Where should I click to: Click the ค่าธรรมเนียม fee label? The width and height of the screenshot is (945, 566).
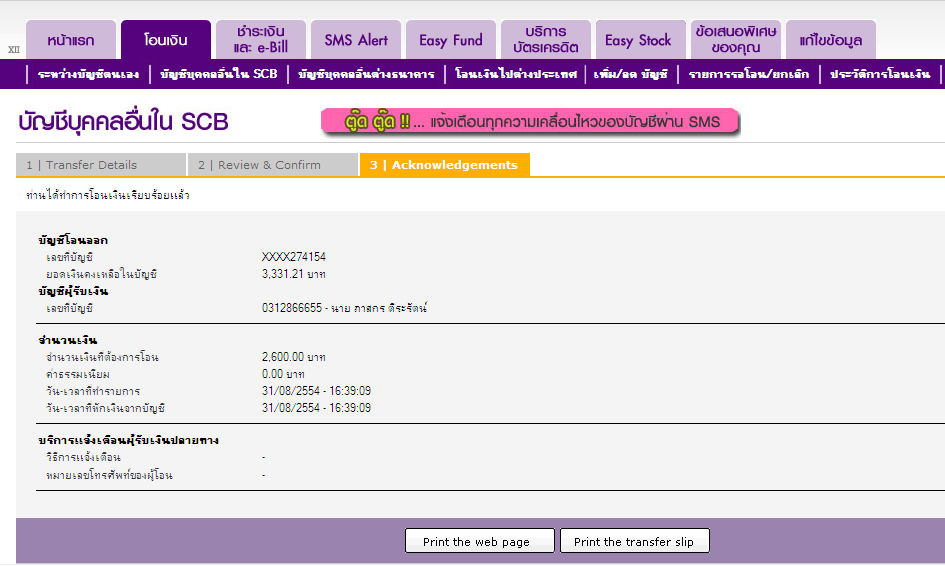click(78, 374)
